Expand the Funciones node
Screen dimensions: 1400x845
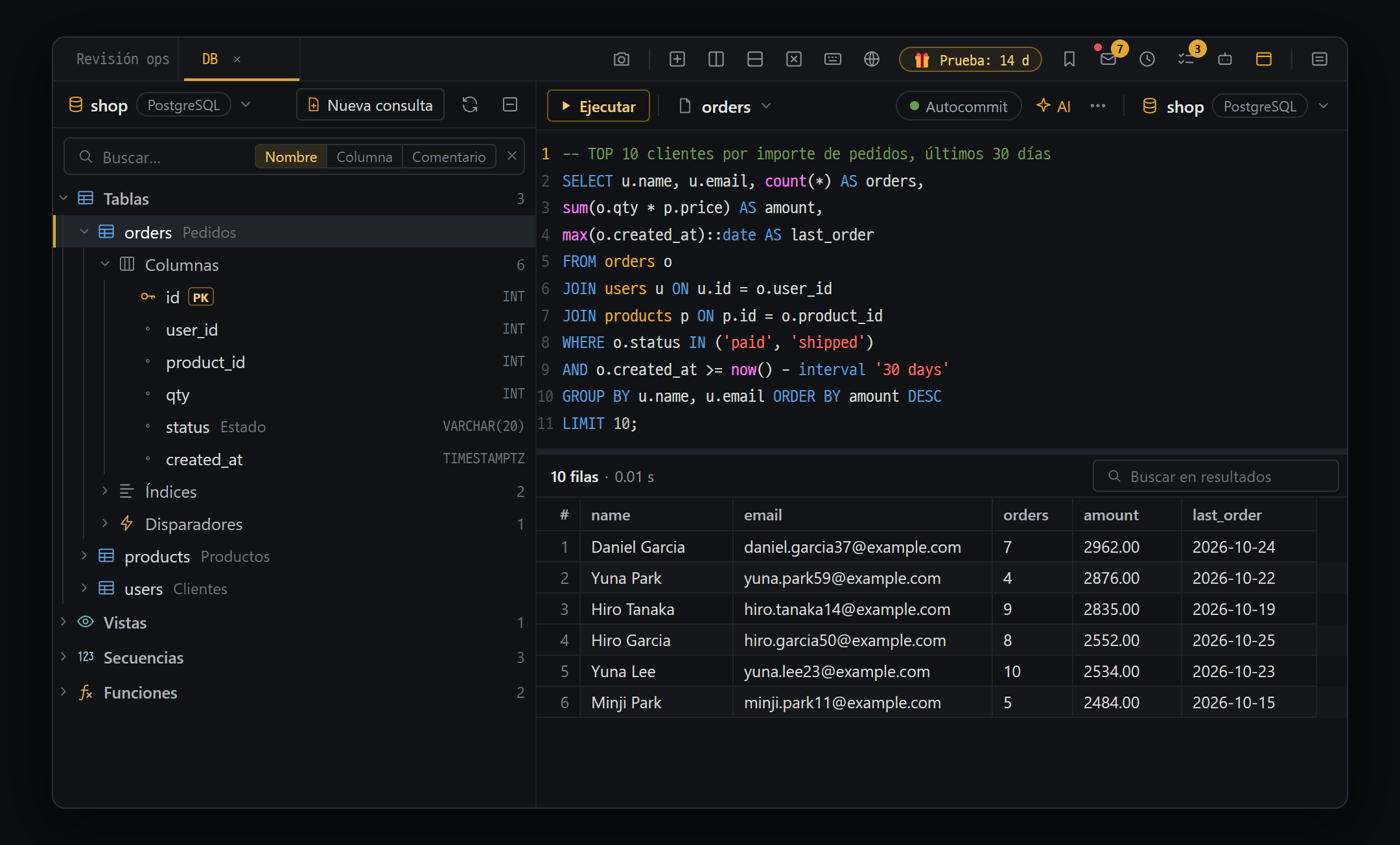(x=64, y=692)
